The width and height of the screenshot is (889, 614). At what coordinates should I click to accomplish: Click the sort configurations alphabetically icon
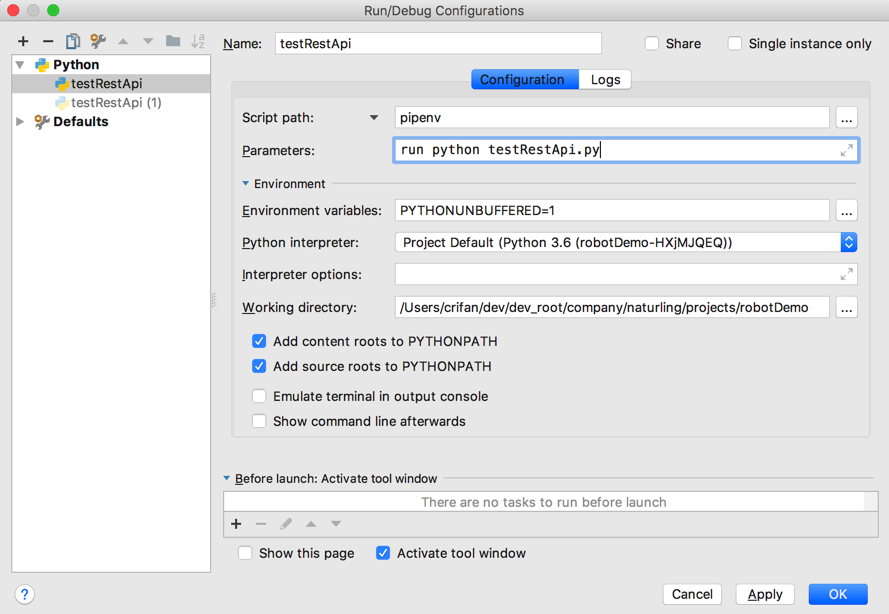coord(198,41)
